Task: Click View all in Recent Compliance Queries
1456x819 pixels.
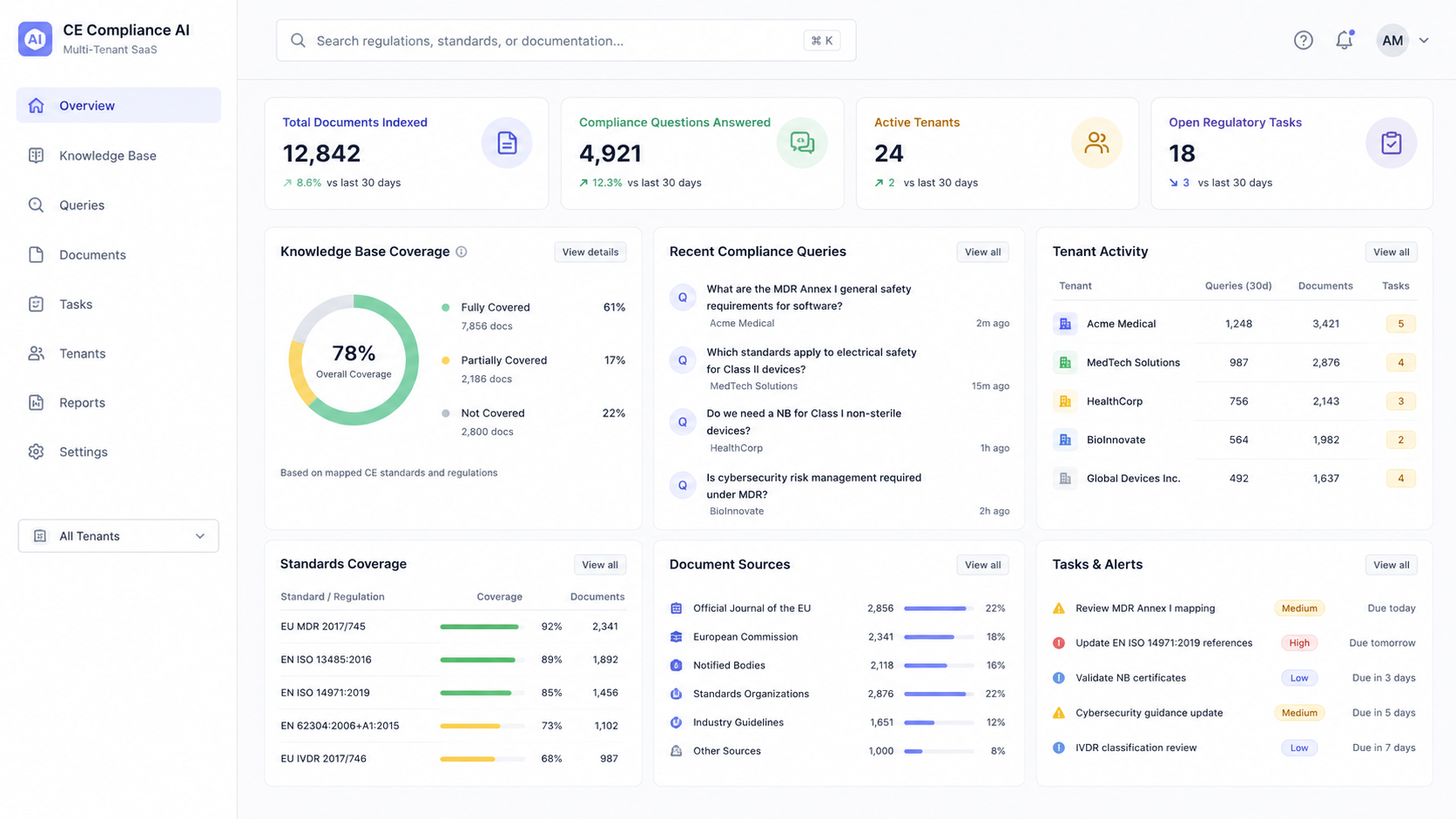Action: pyautogui.click(x=983, y=252)
